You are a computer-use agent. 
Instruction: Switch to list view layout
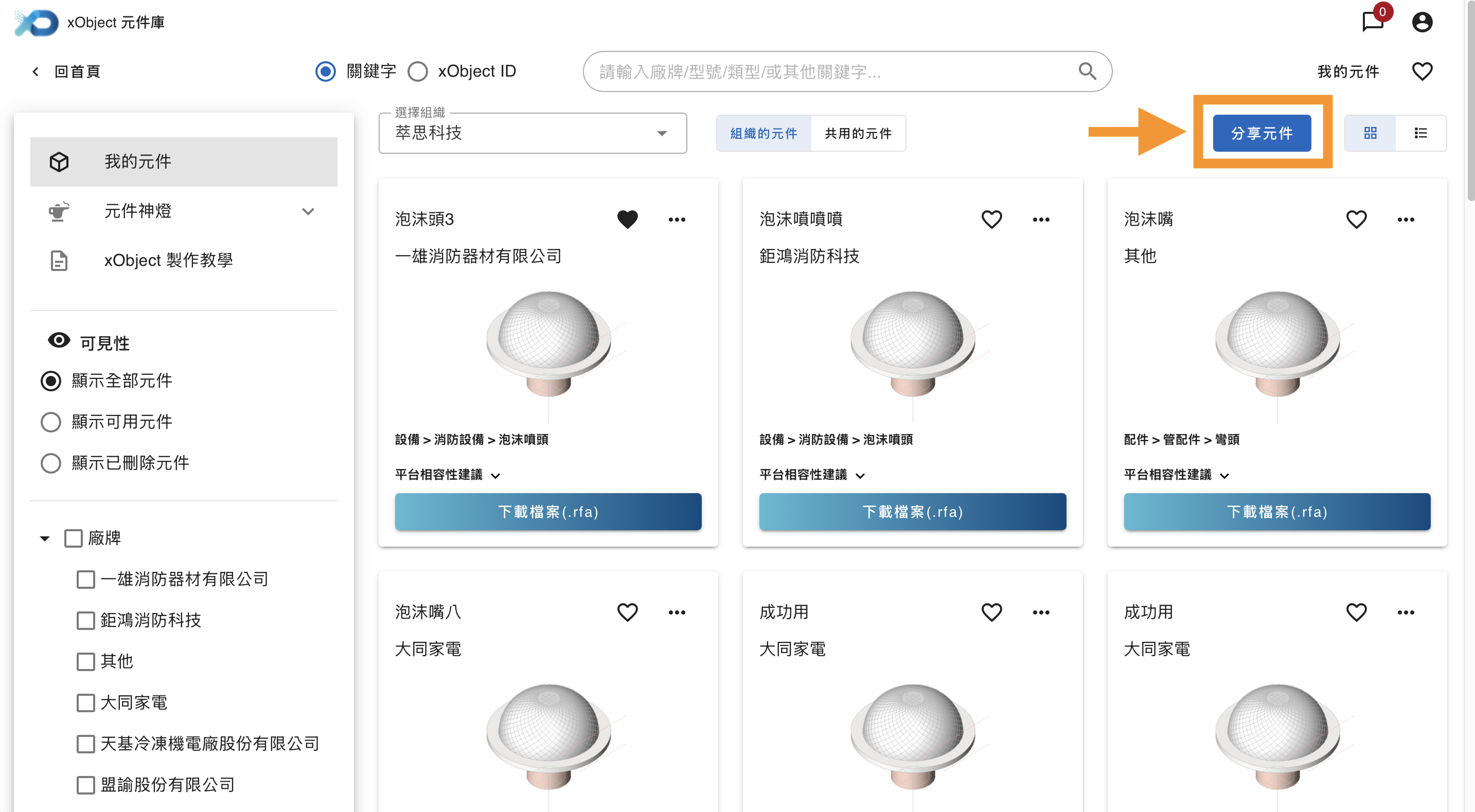[1420, 133]
